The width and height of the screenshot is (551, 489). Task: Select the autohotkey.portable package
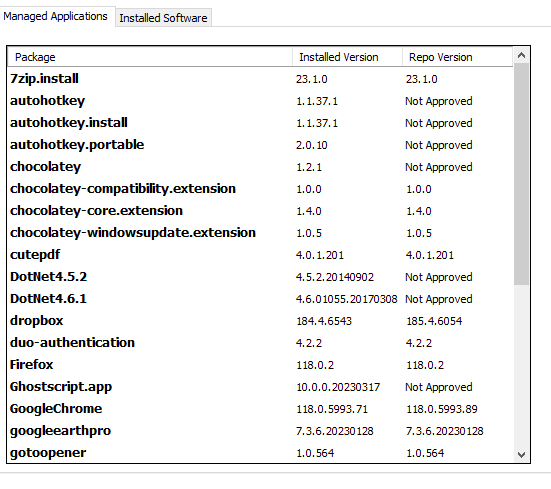click(x=260, y=145)
